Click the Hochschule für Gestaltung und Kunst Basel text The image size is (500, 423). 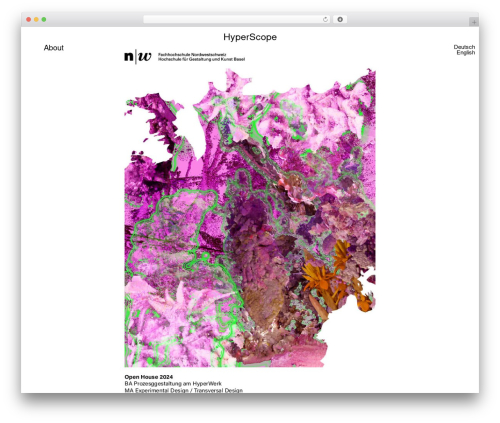201,59
